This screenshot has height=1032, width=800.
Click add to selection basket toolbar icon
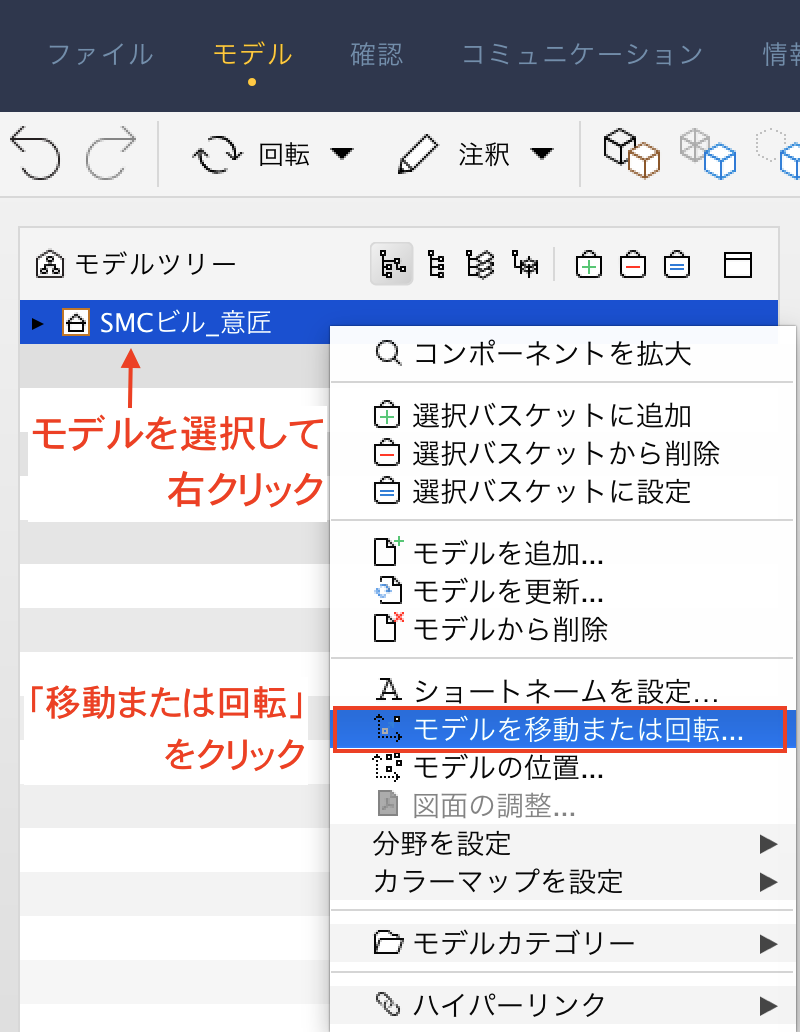click(x=589, y=265)
